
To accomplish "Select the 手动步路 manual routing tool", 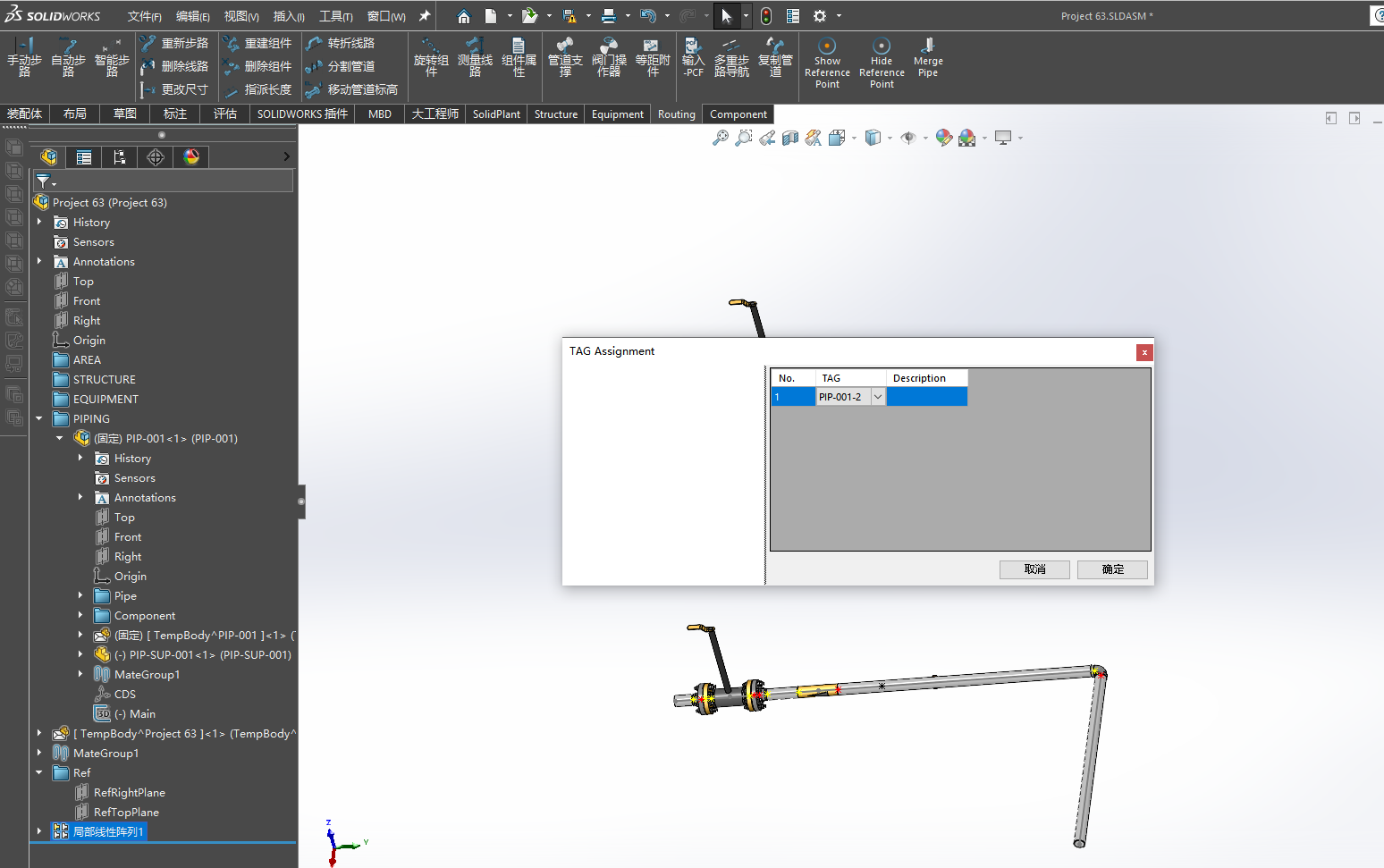I will [x=24, y=58].
